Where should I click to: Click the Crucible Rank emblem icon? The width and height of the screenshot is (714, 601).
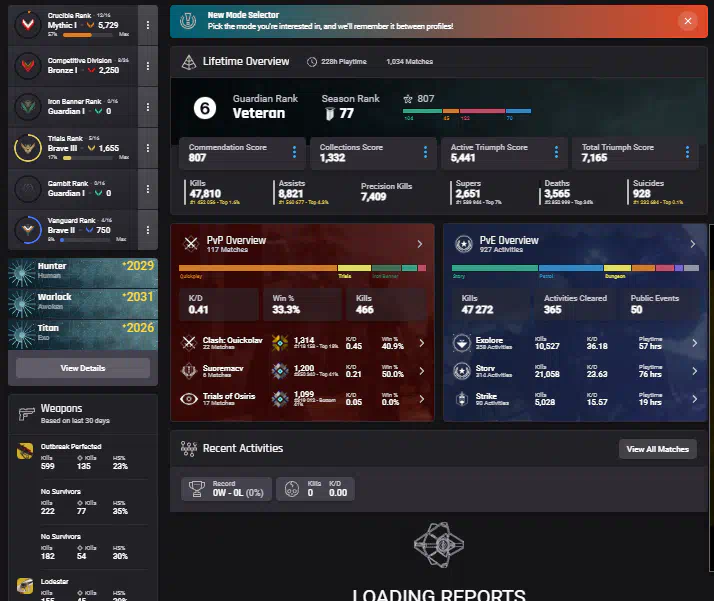pos(28,25)
